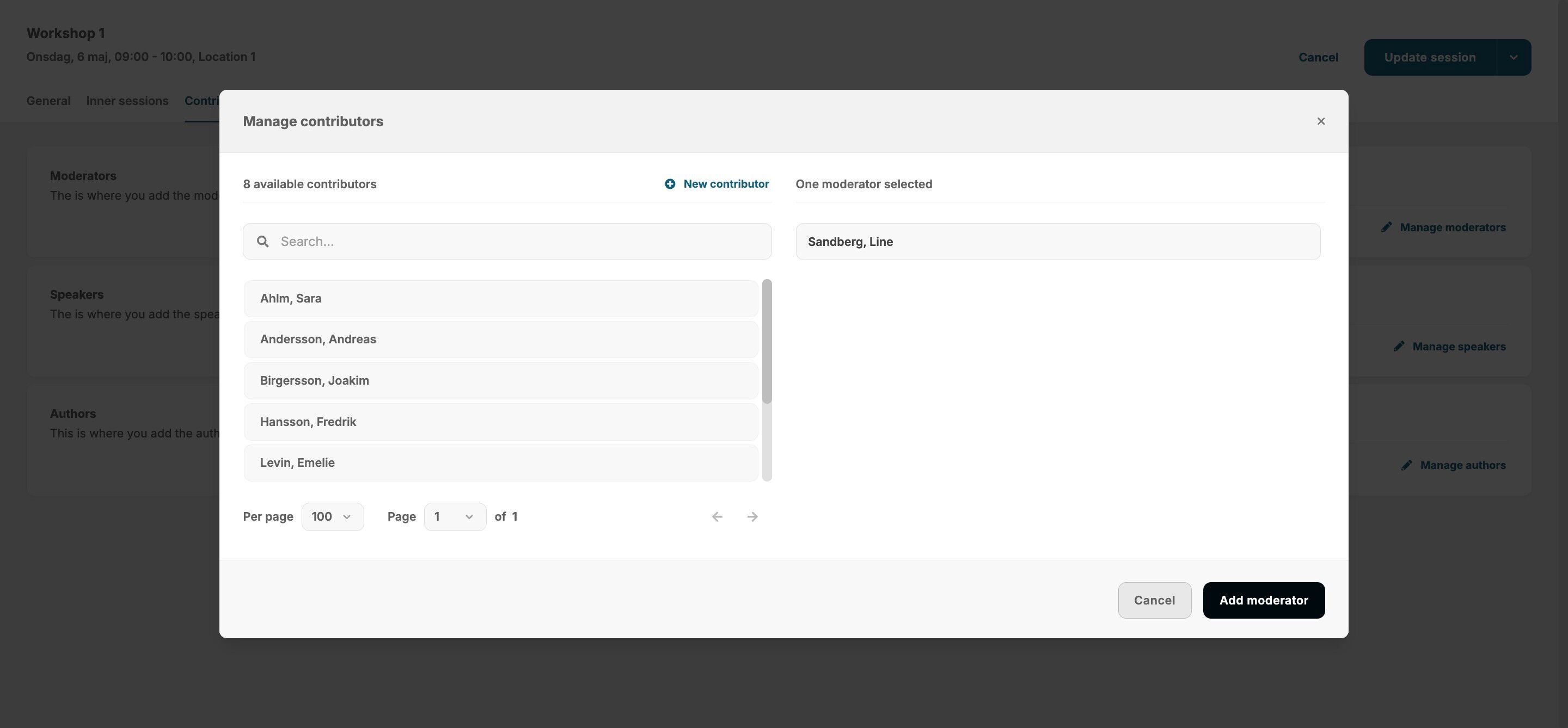The image size is (1568, 728).
Task: Click Manage speakers pencil icon
Action: coord(1399,346)
